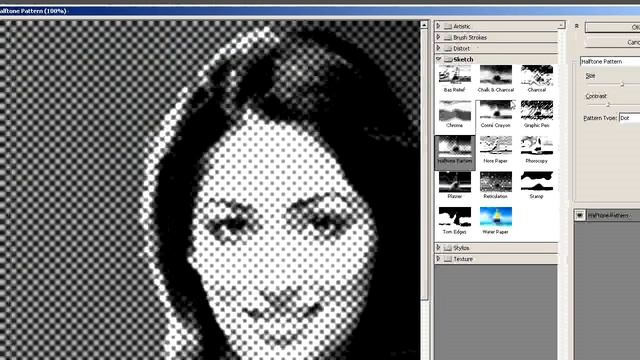Toggle visibility of Halftone Pattern effect layer
Screen dimensions: 640x360
pos(580,215)
